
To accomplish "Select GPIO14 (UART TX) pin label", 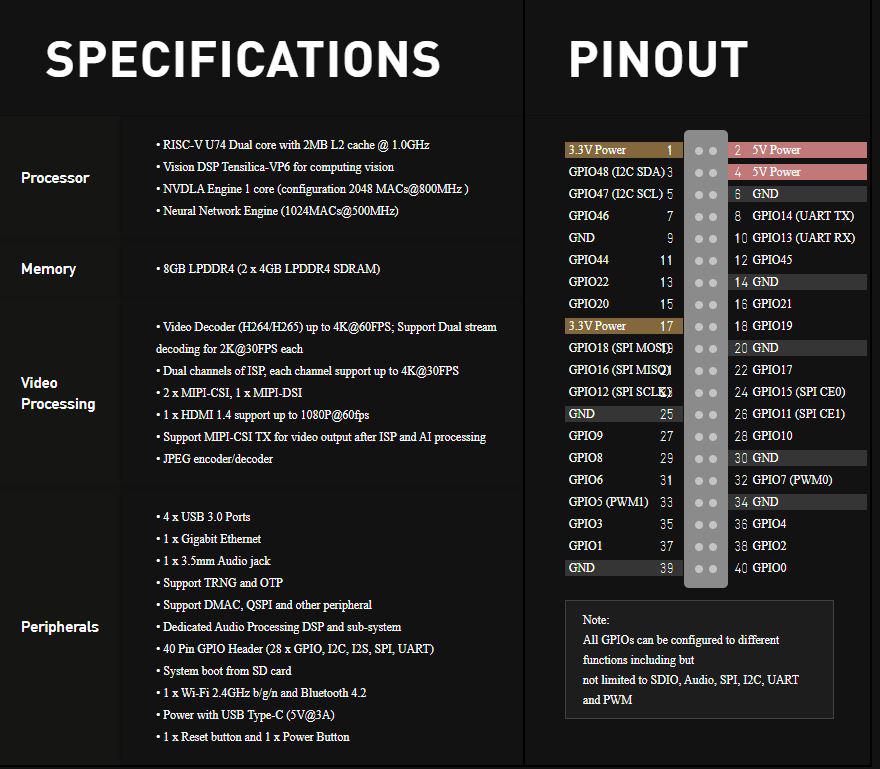I will coord(803,216).
